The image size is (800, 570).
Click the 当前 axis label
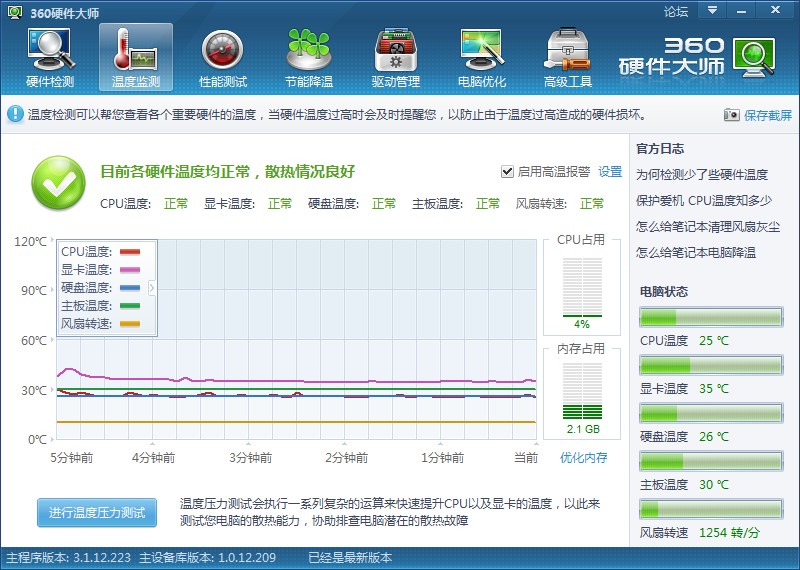526,457
